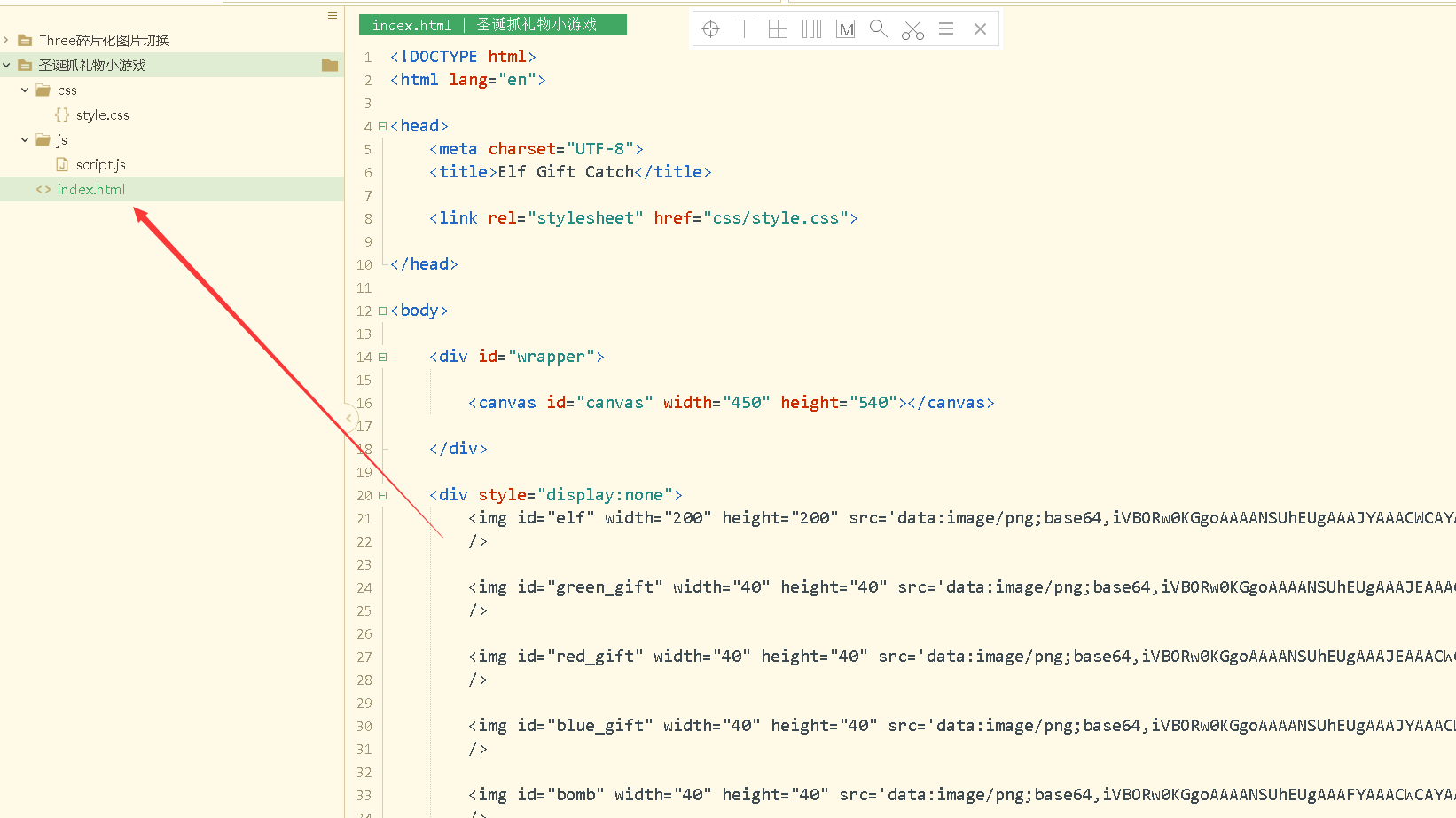Click the title text Elf Gift Catch
This screenshot has width=1456, height=818.
click(x=566, y=171)
